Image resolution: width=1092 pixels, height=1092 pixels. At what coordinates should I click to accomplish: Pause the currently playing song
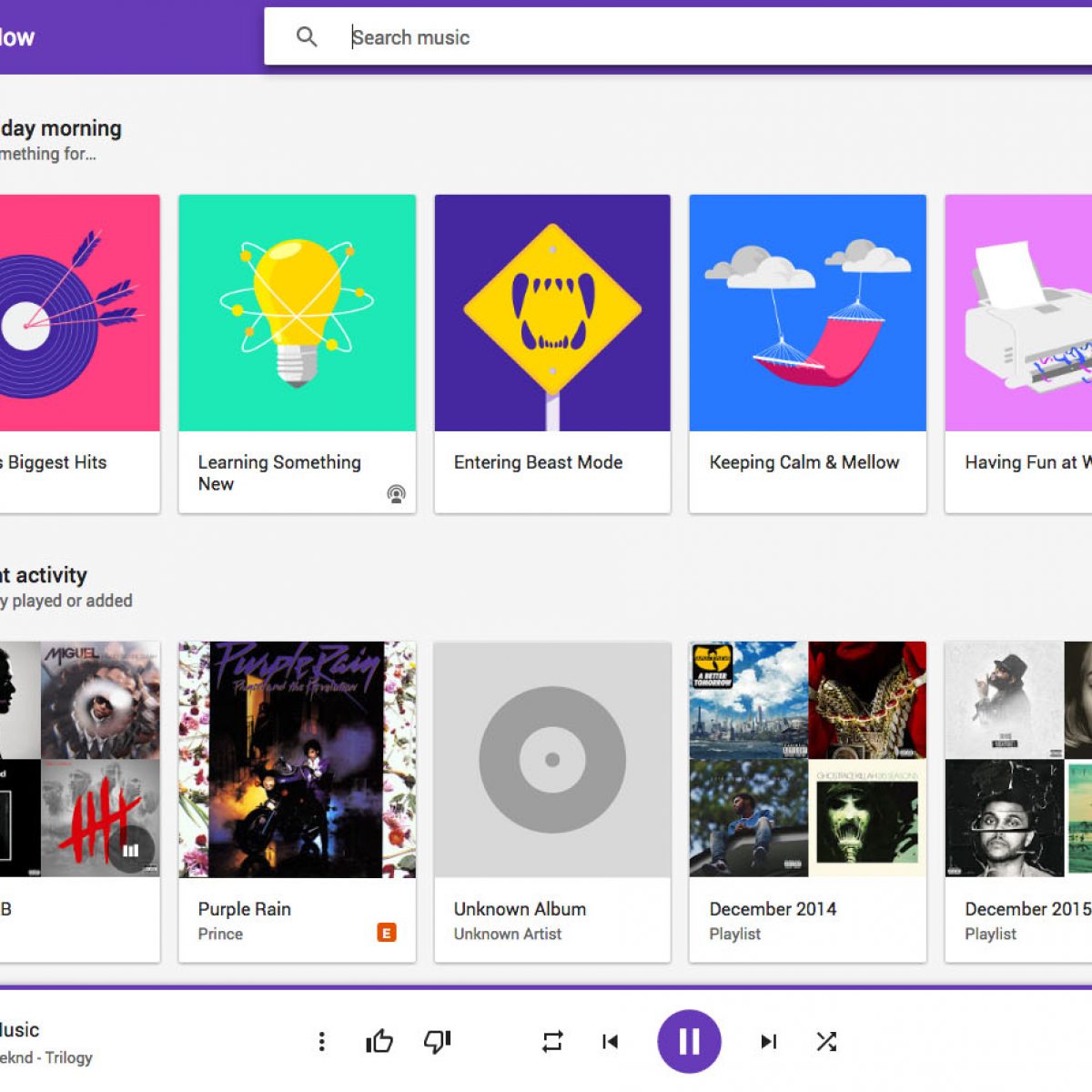point(689,1041)
